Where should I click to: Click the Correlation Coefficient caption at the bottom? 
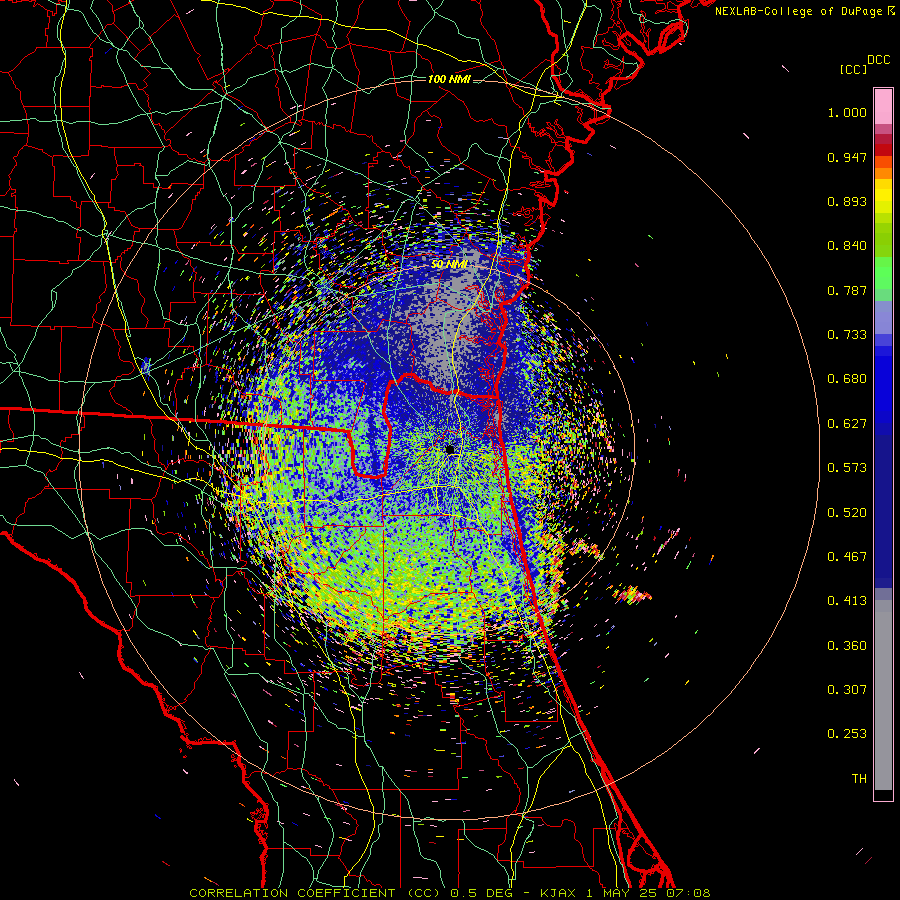[450, 893]
